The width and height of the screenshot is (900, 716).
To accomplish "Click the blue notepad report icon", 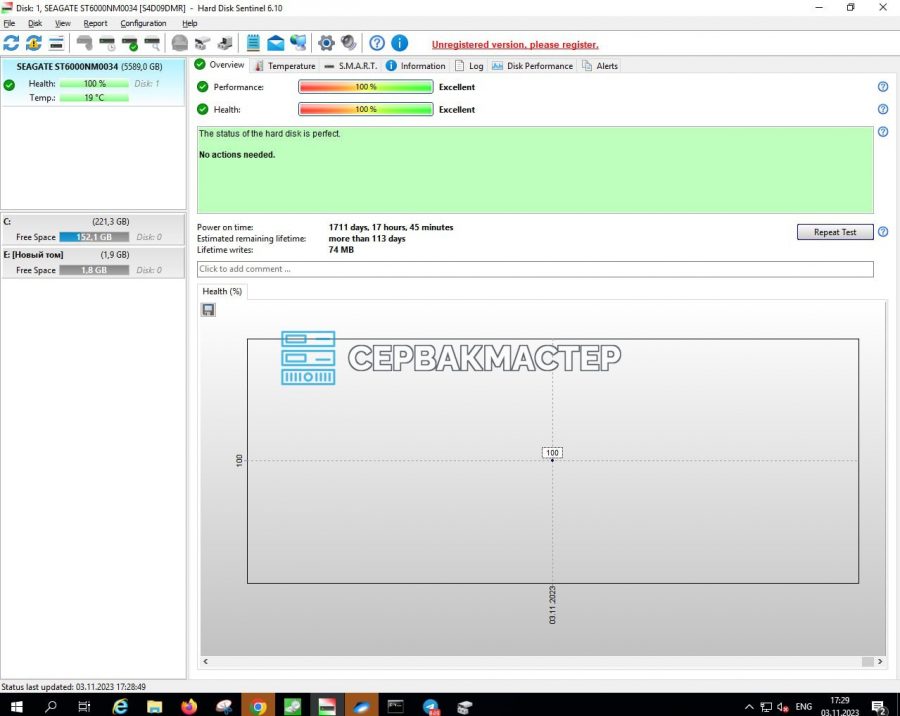I will (253, 43).
